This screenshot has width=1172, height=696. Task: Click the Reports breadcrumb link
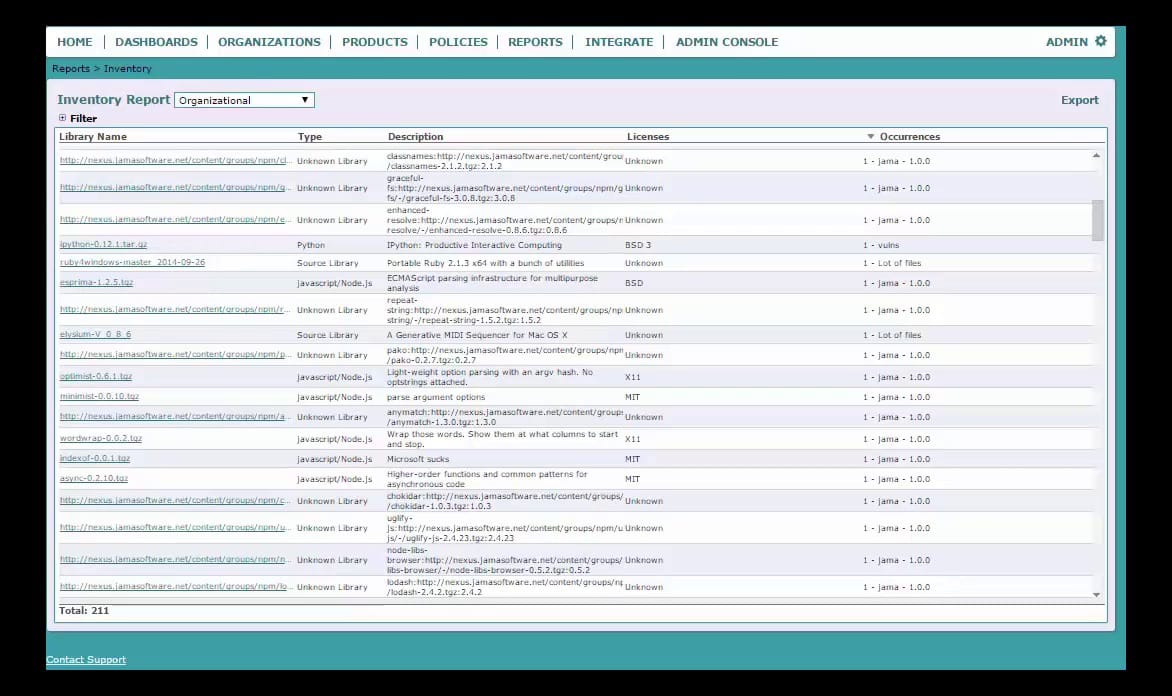(x=70, y=68)
